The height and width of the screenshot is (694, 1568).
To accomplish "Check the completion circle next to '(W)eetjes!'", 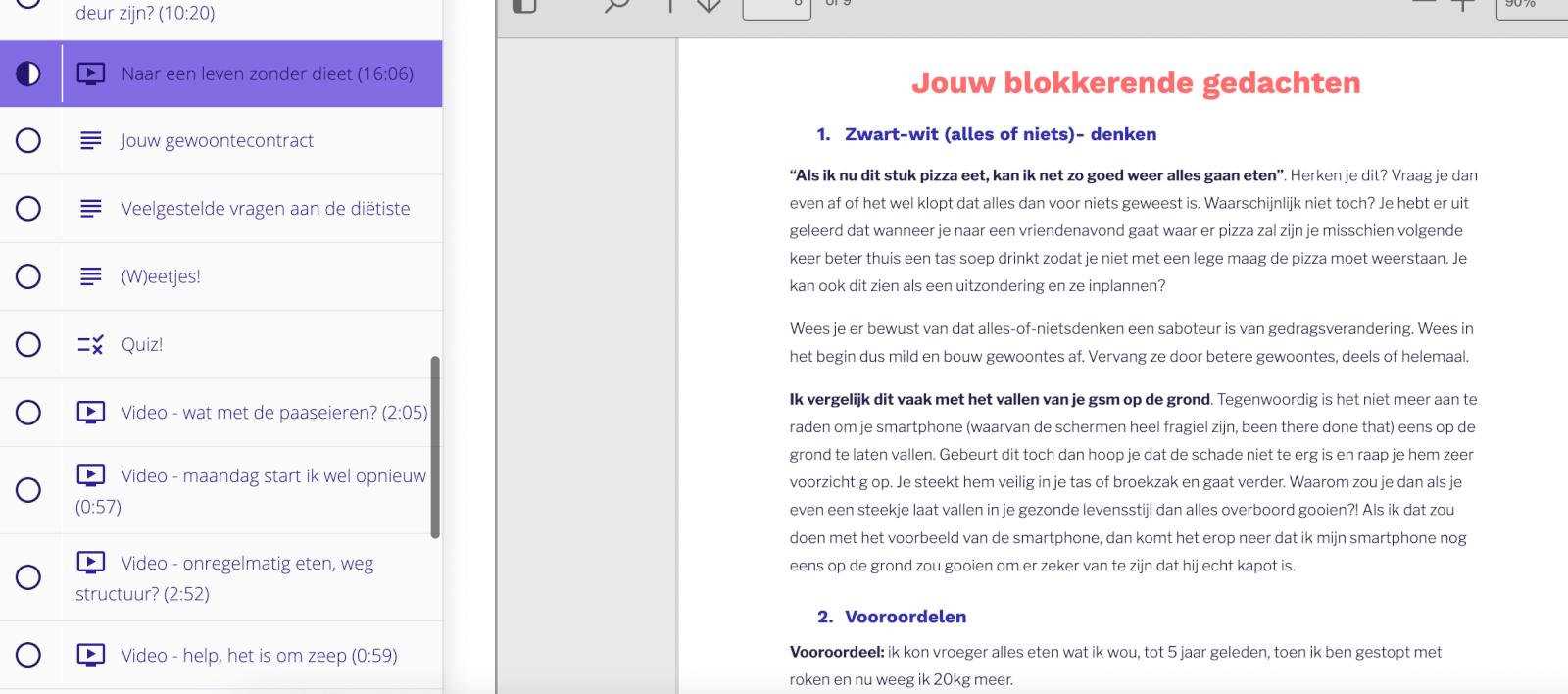I will click(x=28, y=276).
